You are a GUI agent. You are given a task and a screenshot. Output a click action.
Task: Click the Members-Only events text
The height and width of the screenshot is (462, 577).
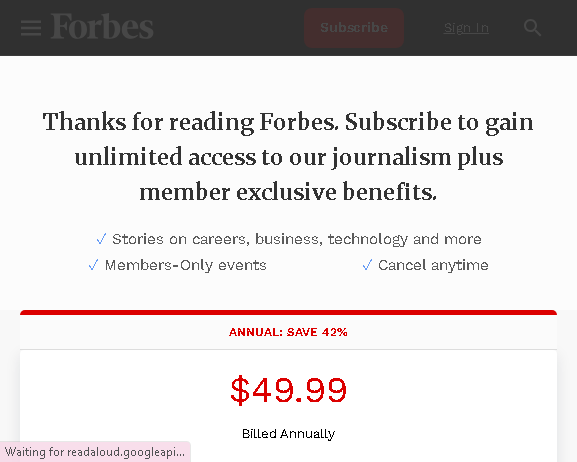(x=186, y=265)
